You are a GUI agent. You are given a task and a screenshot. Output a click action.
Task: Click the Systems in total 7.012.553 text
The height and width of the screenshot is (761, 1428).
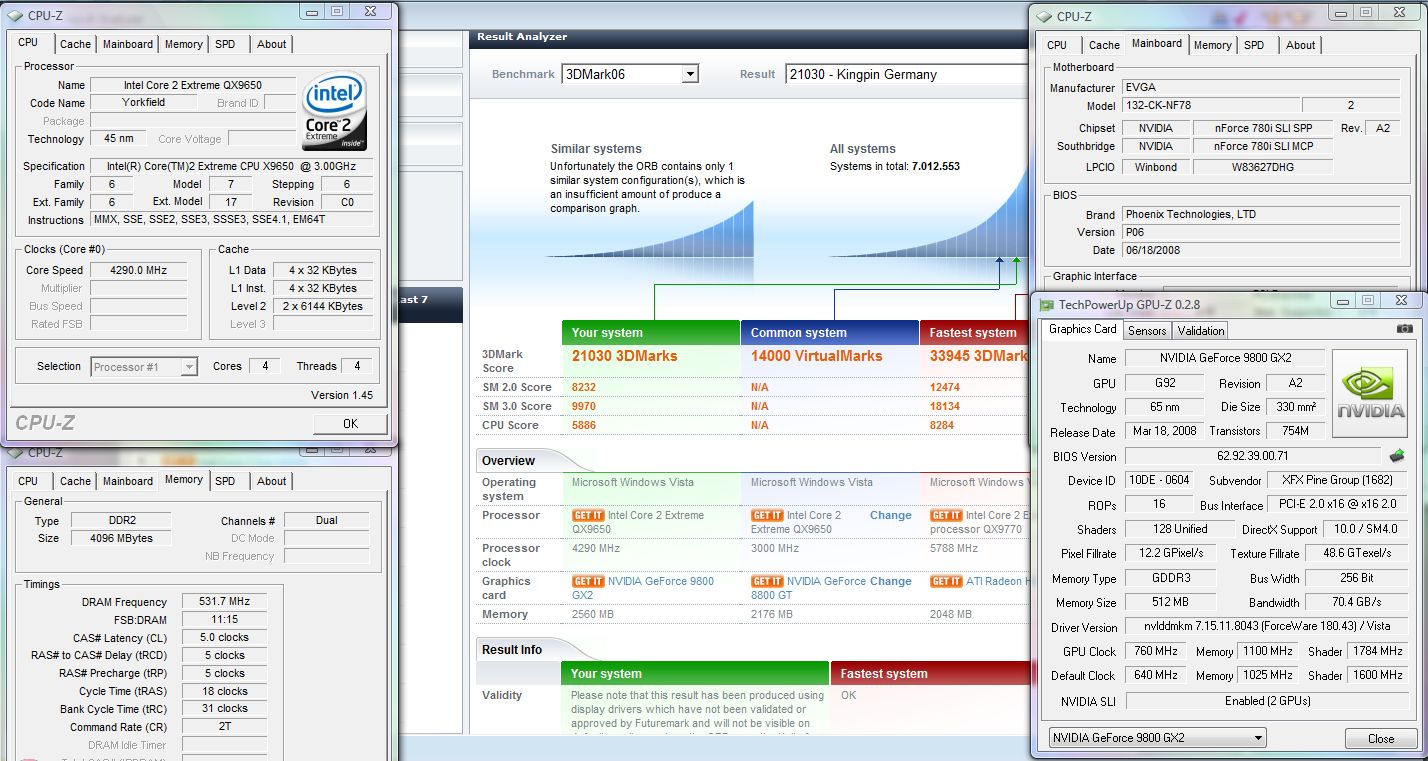894,166
